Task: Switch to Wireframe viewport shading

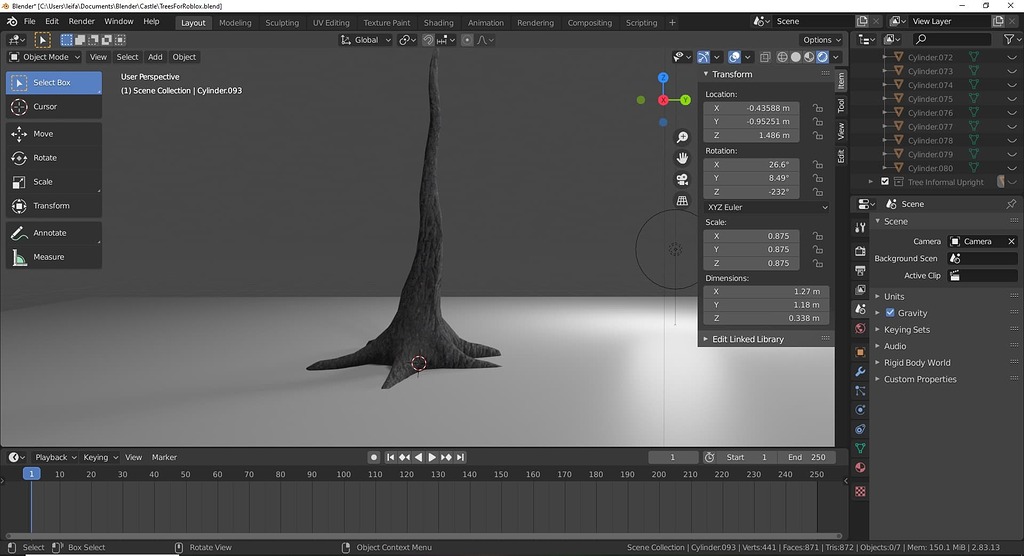Action: tap(782, 57)
